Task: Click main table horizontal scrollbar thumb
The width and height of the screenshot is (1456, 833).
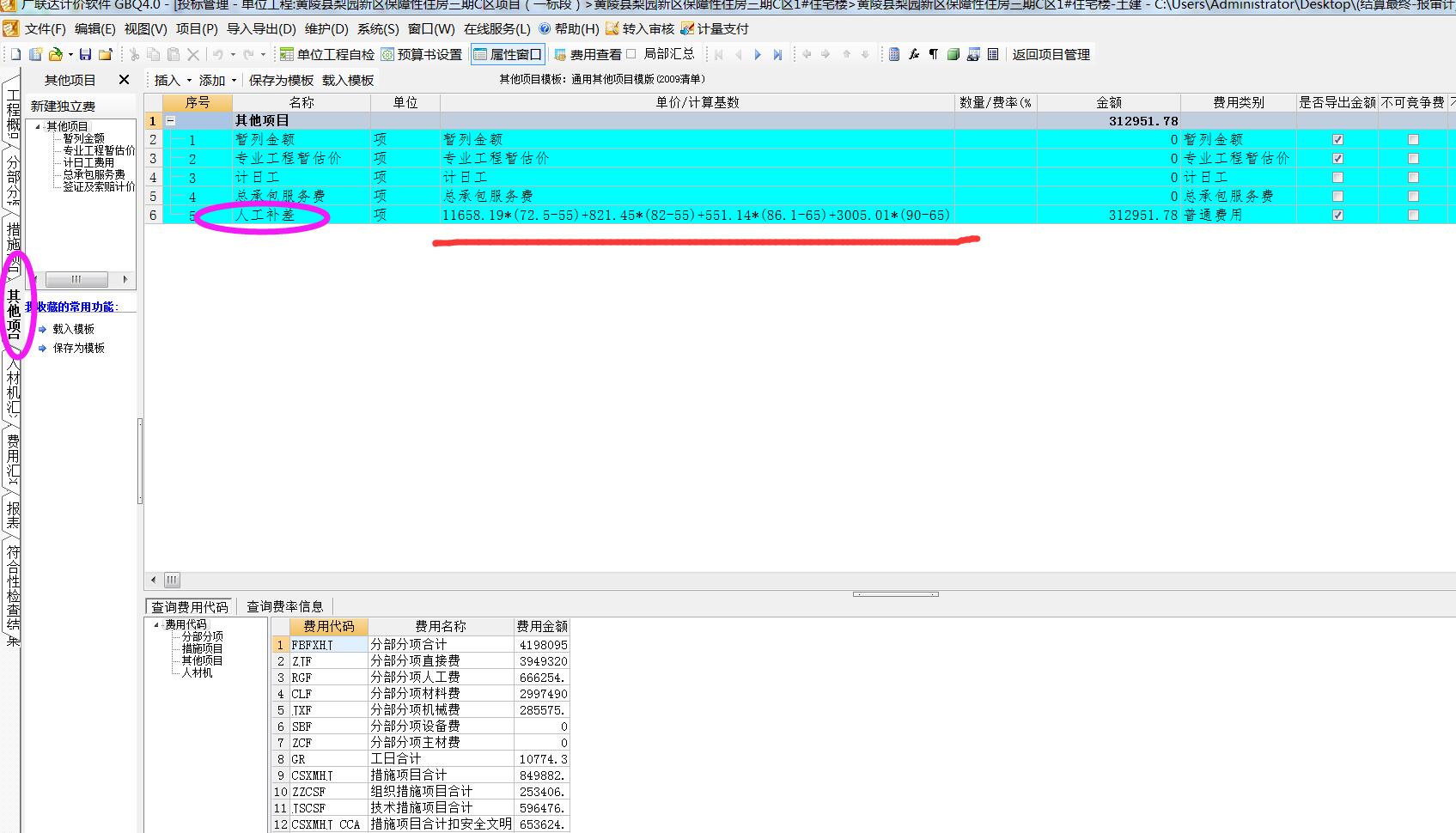Action: (x=172, y=580)
